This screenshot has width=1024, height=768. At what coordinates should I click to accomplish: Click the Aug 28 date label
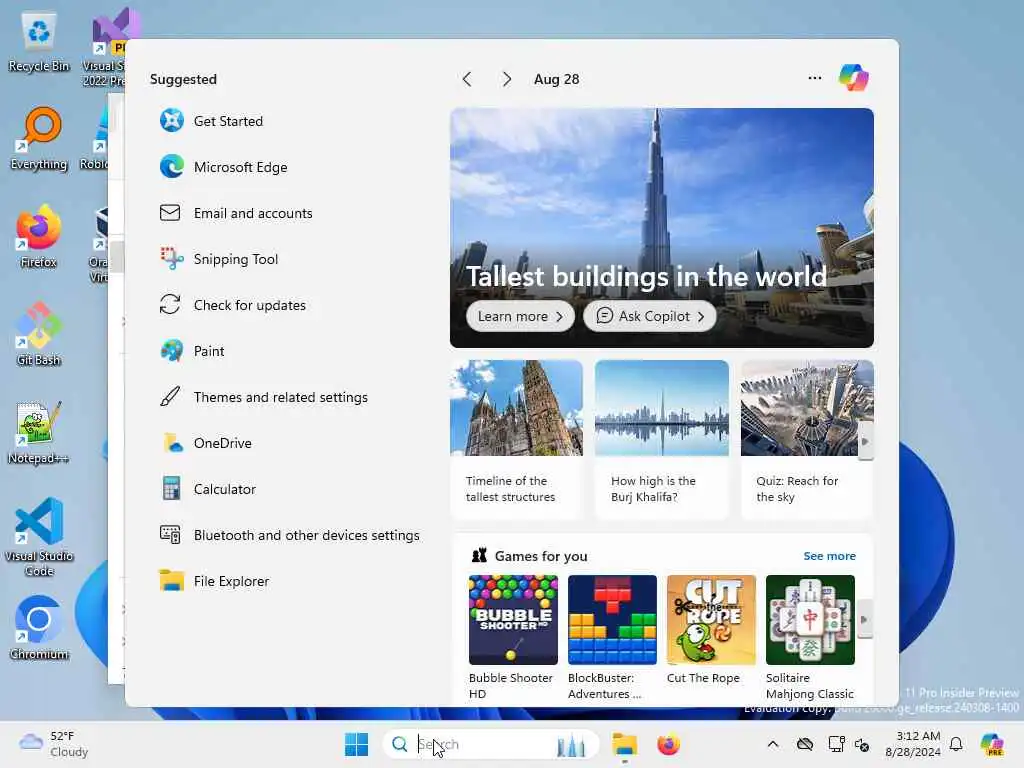[556, 79]
